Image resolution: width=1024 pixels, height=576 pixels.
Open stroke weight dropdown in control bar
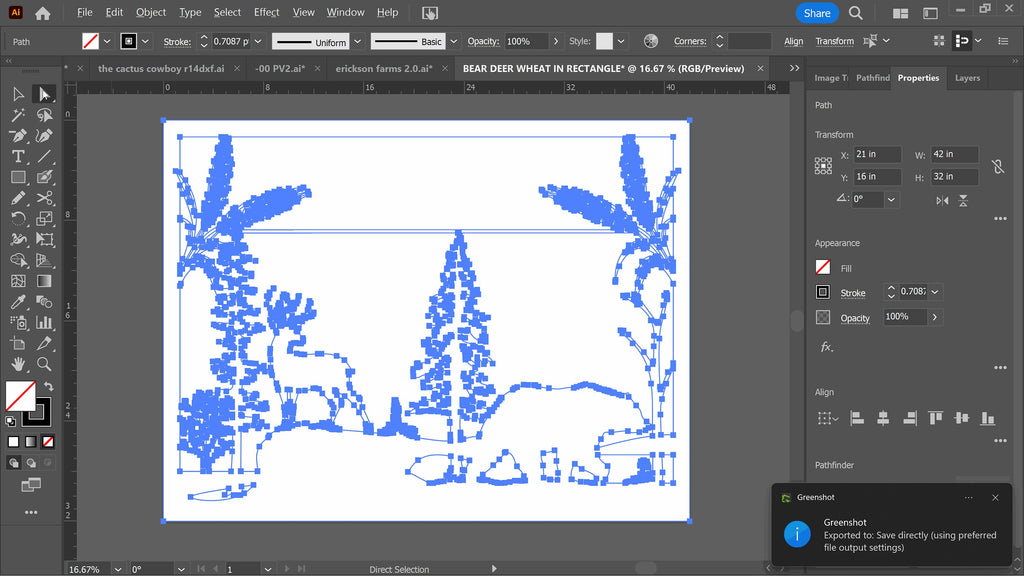pyautogui.click(x=258, y=41)
